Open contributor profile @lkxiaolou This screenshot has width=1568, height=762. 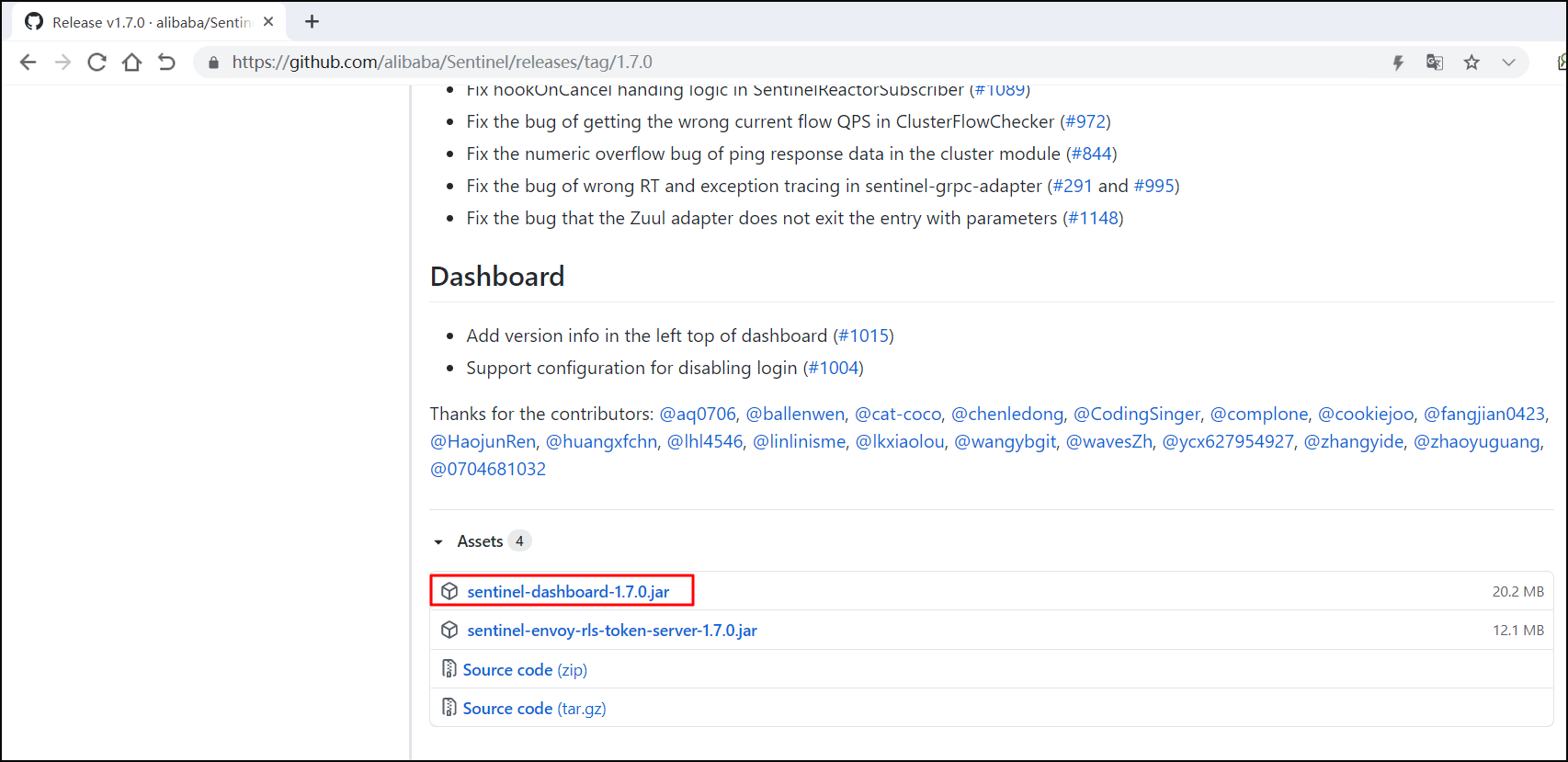click(x=900, y=442)
